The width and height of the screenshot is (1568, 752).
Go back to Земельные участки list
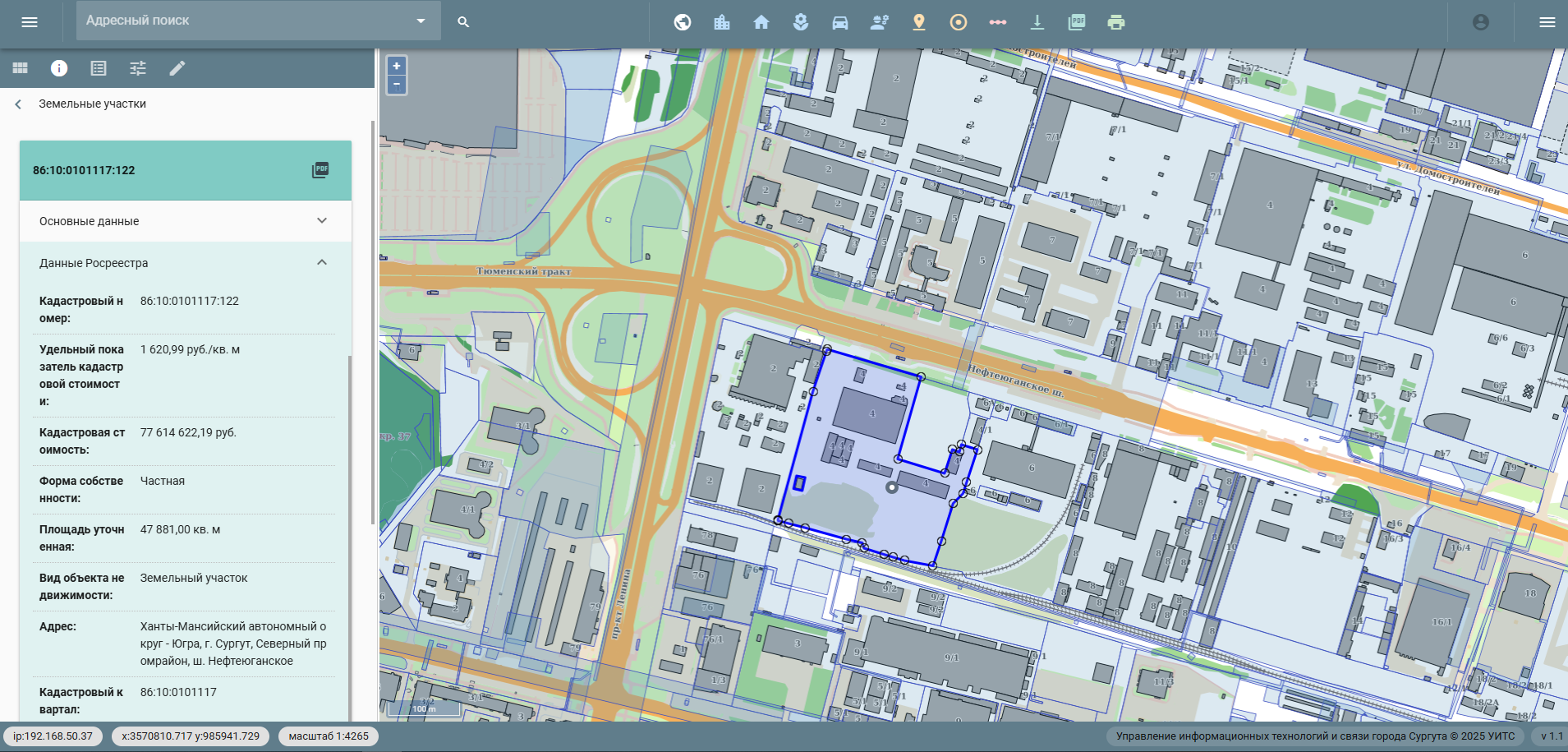(x=19, y=104)
